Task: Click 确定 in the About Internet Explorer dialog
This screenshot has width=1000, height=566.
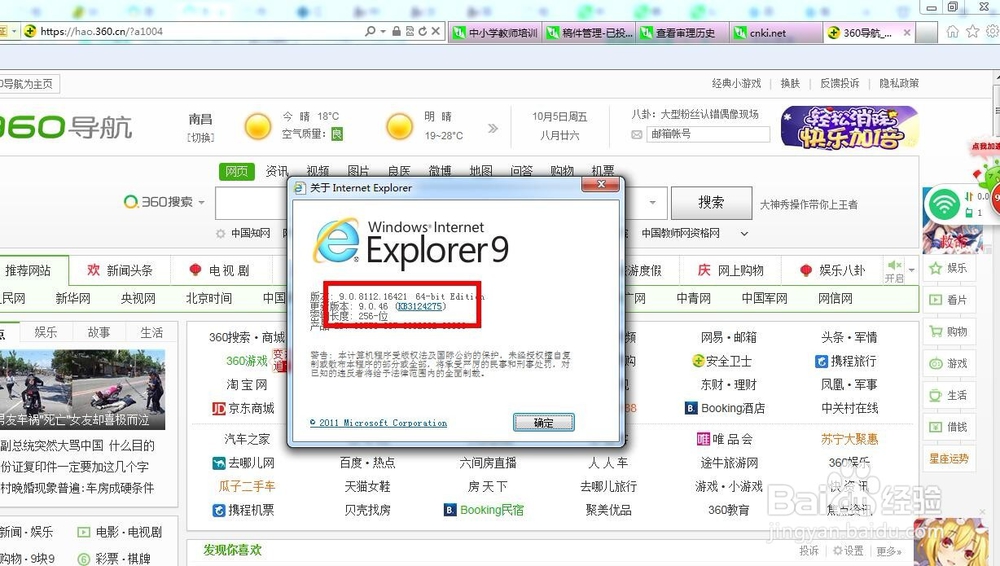Action: (x=543, y=422)
